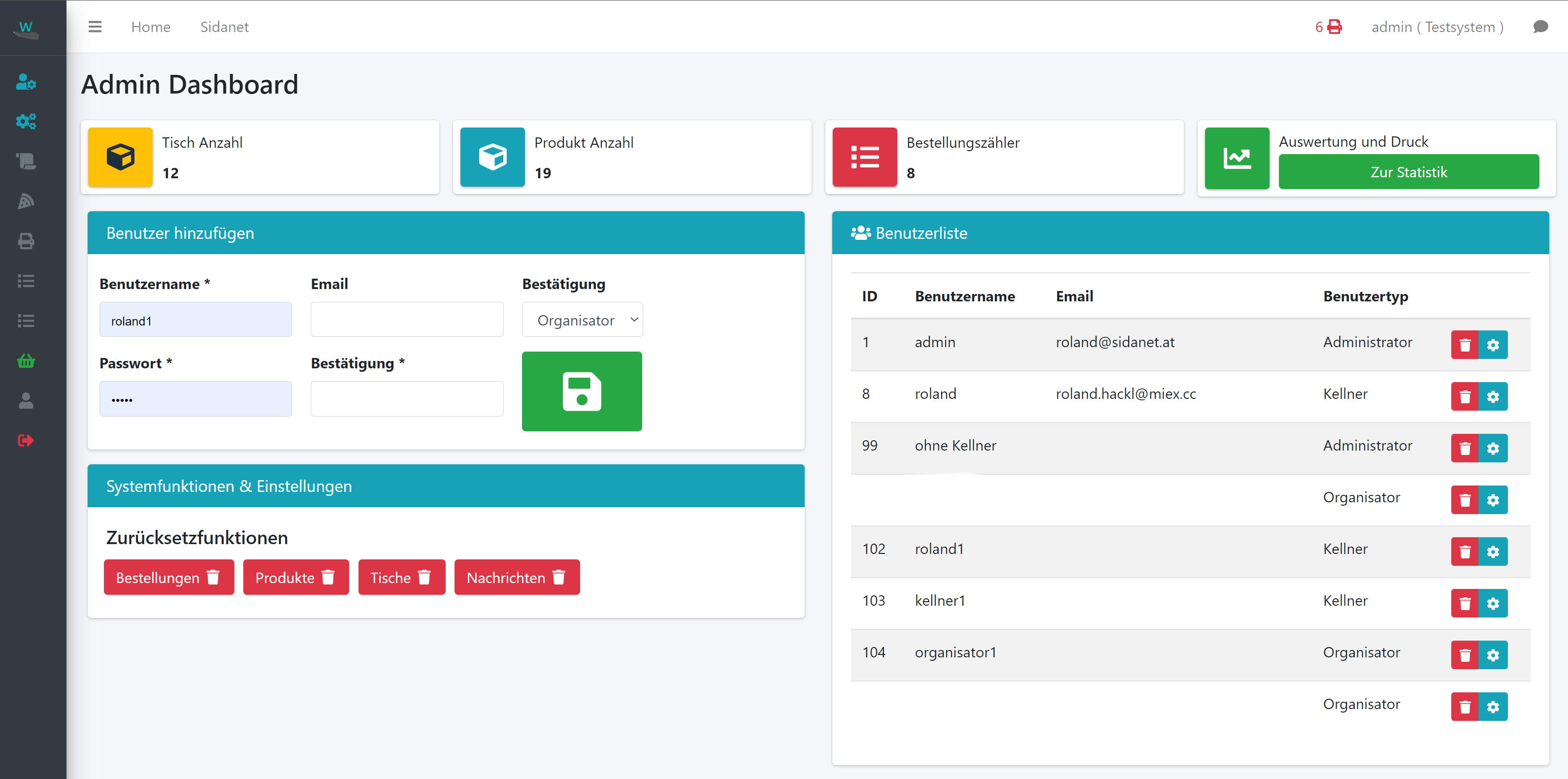This screenshot has width=1568, height=779.
Task: Open Sidanet link in top navigation
Action: (x=224, y=27)
